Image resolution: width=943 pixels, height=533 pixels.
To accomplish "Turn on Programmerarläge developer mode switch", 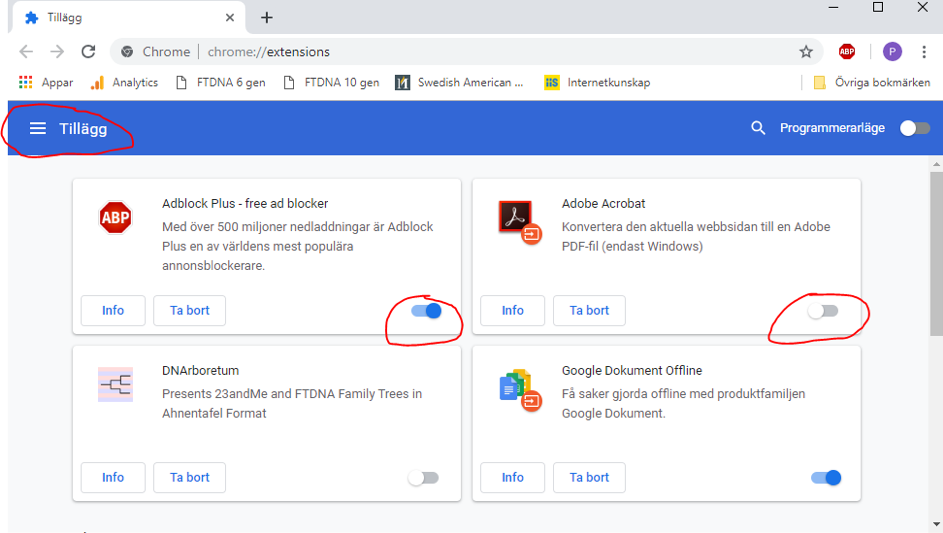I will pos(914,128).
